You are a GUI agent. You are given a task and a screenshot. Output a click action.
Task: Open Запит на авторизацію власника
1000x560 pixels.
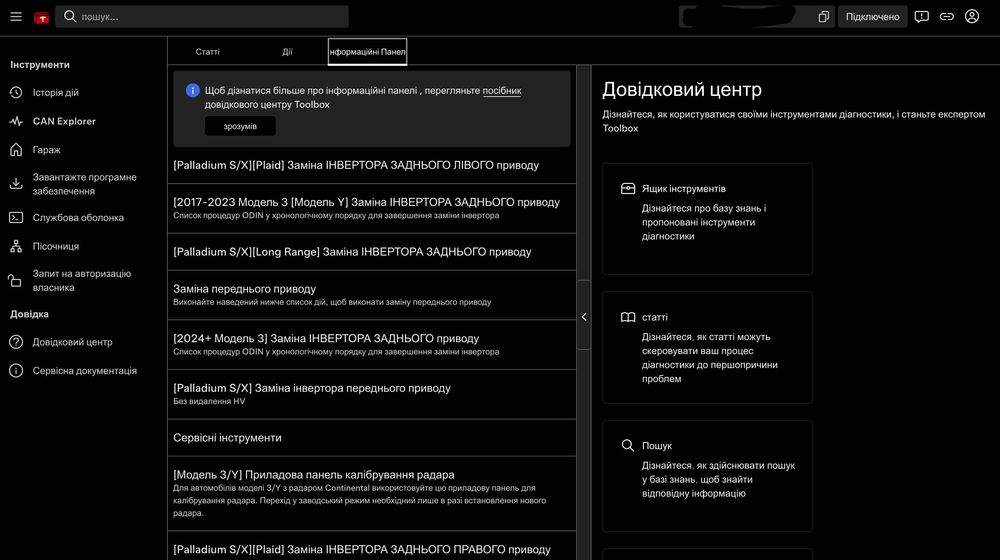[84, 280]
